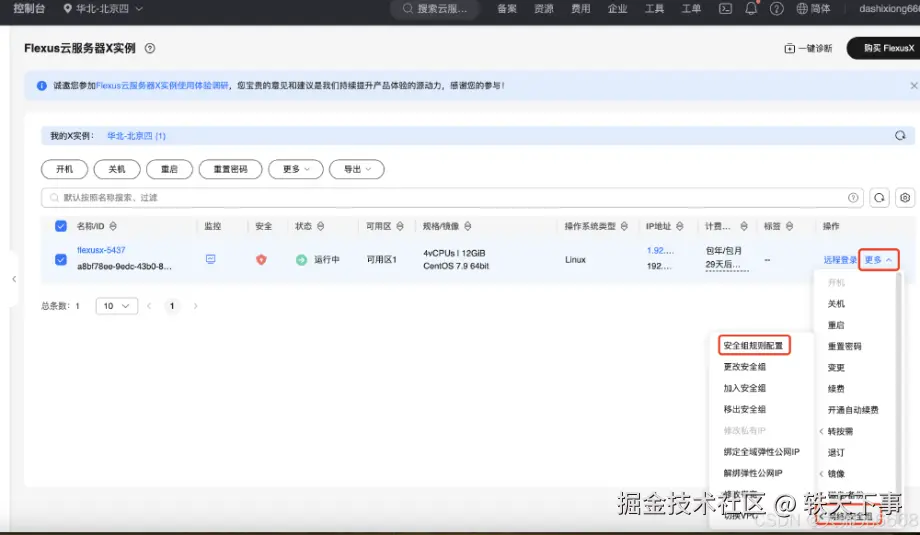The width and height of the screenshot is (920, 535).
Task: Open the 华北-北京四 region dropdown
Action: pos(103,9)
